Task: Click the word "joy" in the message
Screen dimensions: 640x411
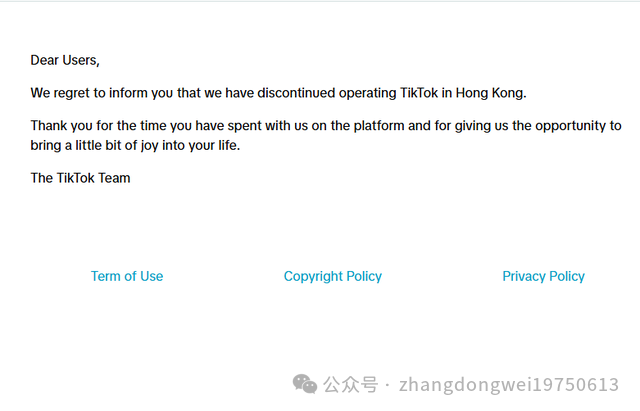Action: coord(149,146)
